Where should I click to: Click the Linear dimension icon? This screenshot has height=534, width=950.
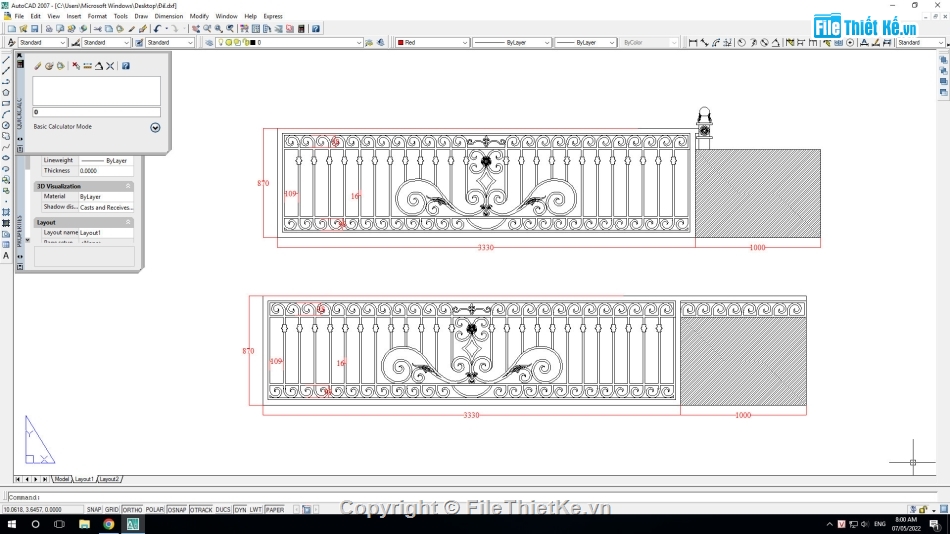[693, 42]
